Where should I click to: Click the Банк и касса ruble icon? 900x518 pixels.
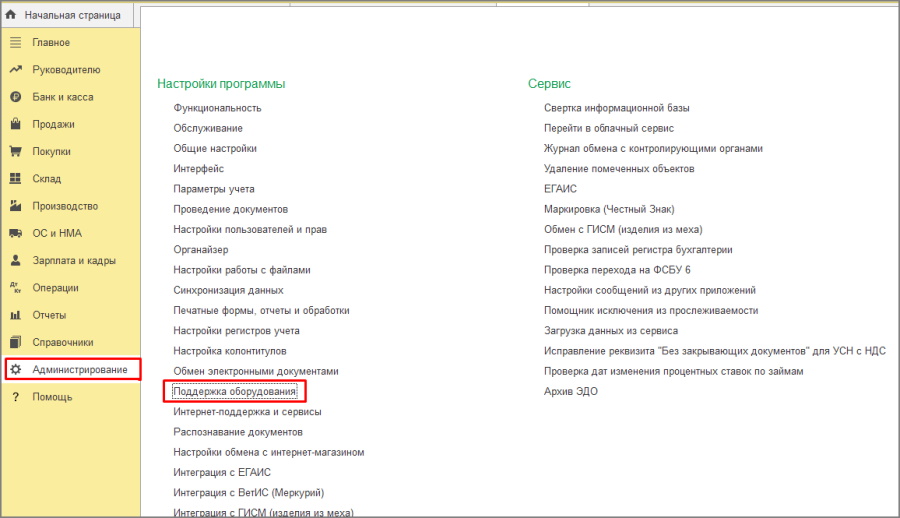coord(15,97)
